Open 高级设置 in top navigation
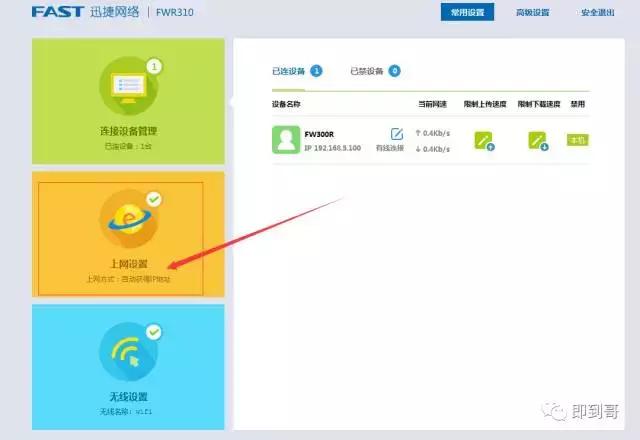640x440 pixels. click(533, 13)
